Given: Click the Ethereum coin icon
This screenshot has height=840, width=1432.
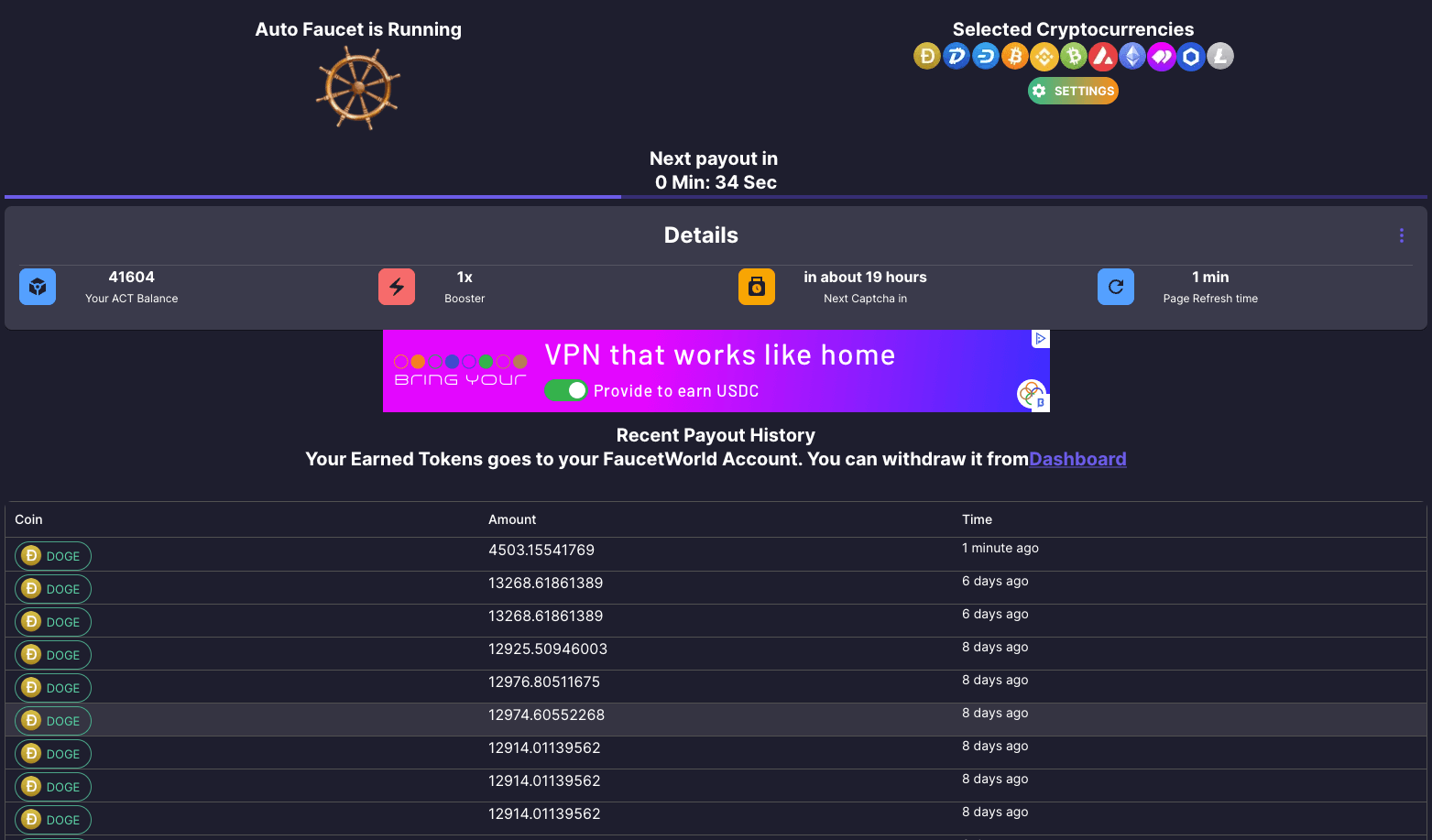Looking at the screenshot, I should point(1132,57).
